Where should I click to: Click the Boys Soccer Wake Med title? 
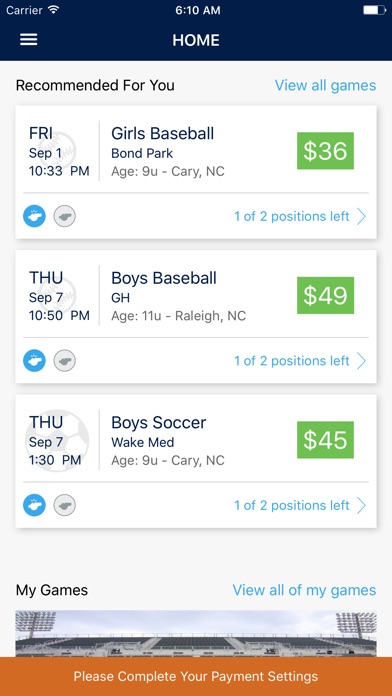[158, 423]
